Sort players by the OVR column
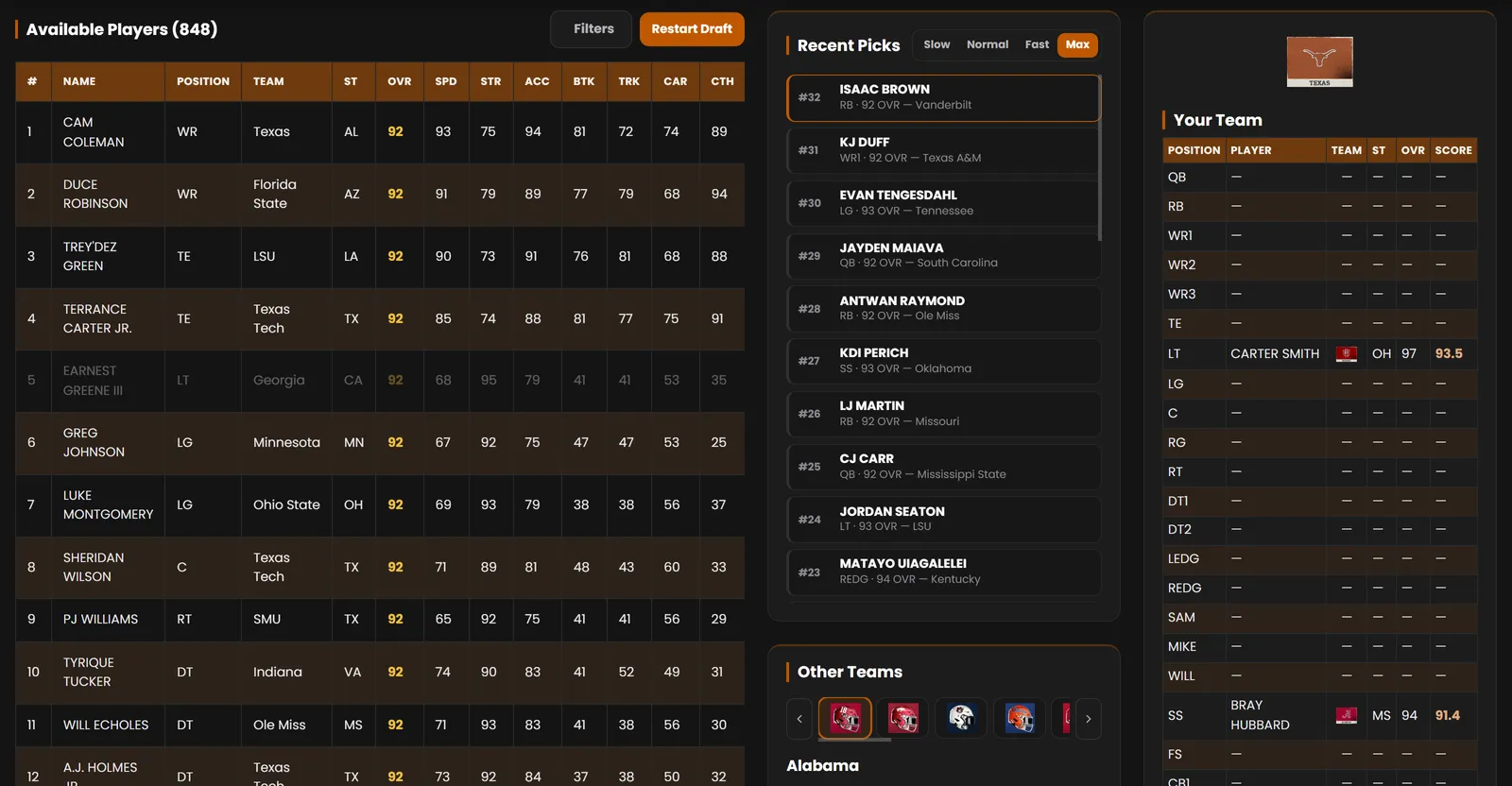The height and width of the screenshot is (786, 1512). click(400, 81)
